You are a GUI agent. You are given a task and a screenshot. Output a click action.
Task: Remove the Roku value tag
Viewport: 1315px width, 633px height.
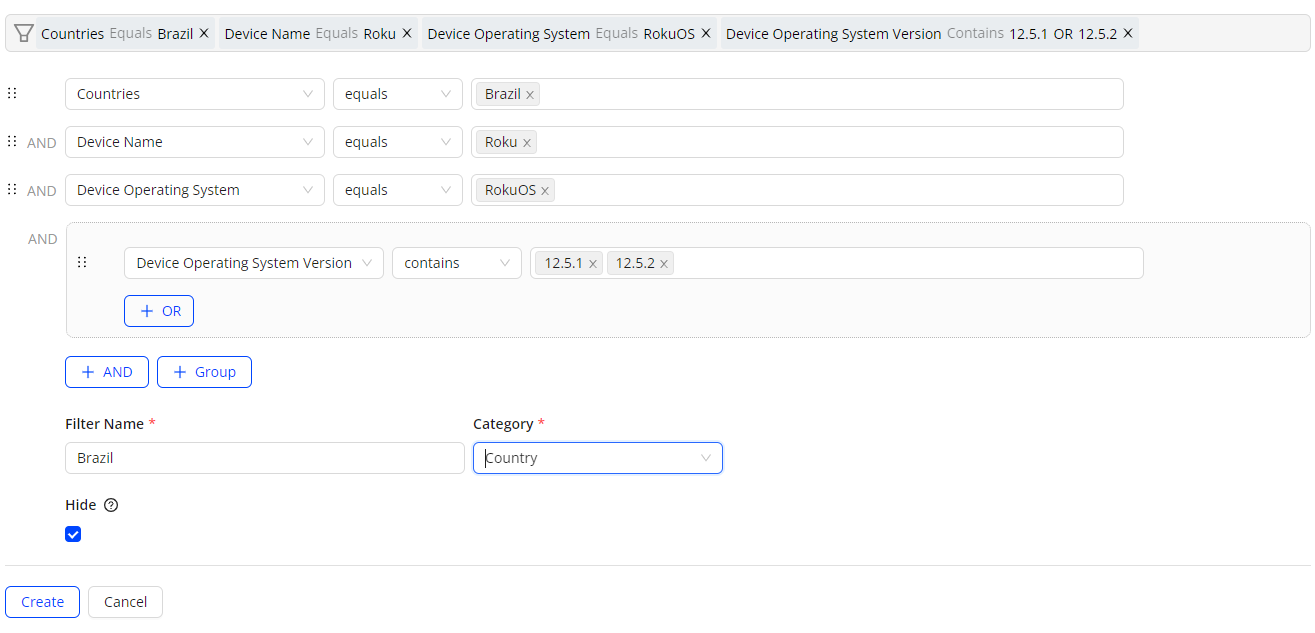(527, 143)
